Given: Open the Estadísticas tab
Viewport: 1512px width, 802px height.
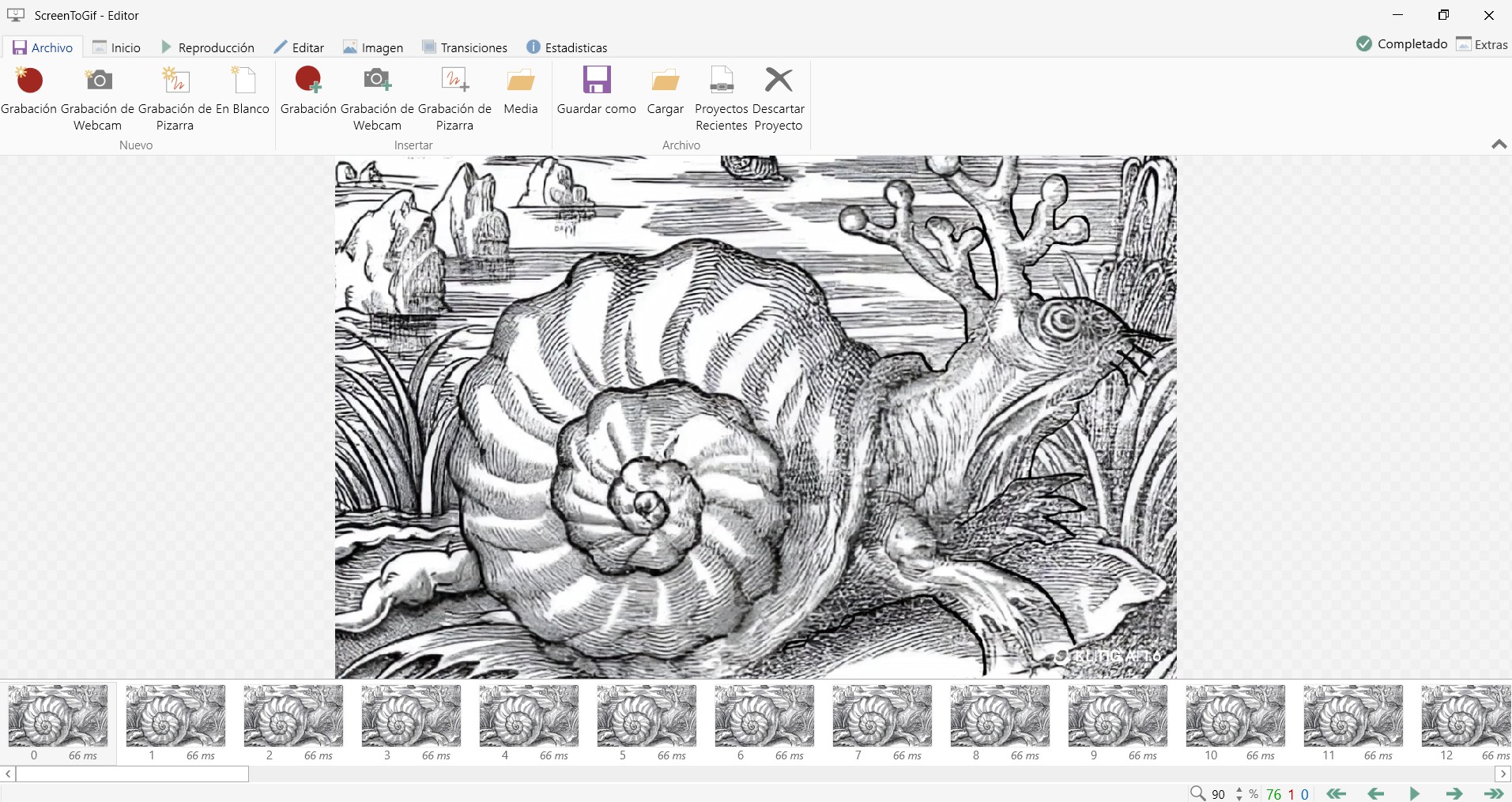Looking at the screenshot, I should click(x=567, y=47).
